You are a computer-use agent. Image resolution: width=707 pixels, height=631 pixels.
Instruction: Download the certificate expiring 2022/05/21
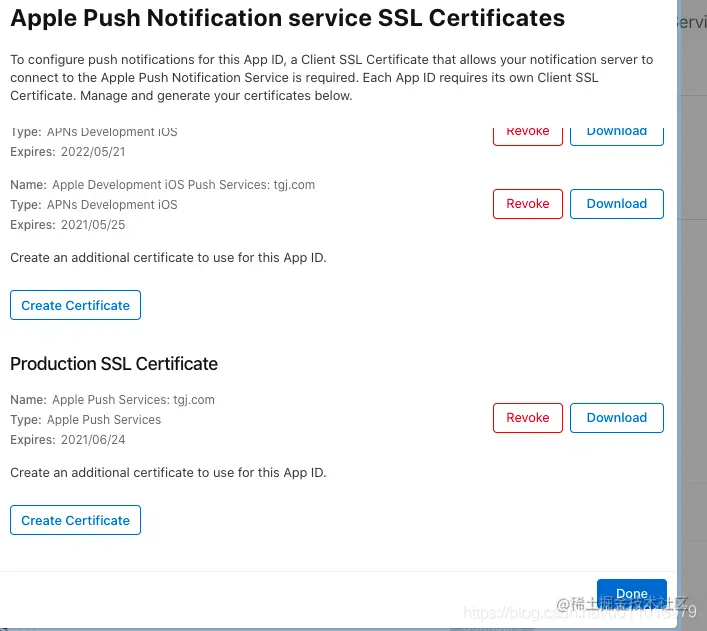[x=616, y=136]
